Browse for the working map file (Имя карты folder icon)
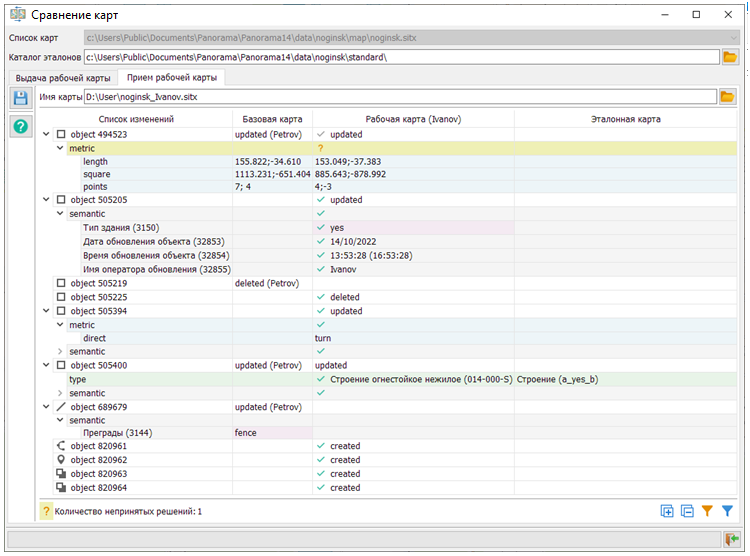Viewport: 750px width, 556px height. (727, 97)
